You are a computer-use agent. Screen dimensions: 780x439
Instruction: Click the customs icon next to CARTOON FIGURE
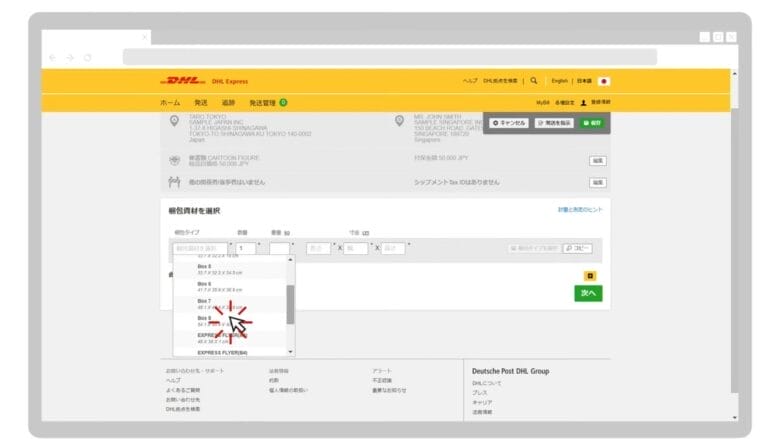tap(174, 160)
